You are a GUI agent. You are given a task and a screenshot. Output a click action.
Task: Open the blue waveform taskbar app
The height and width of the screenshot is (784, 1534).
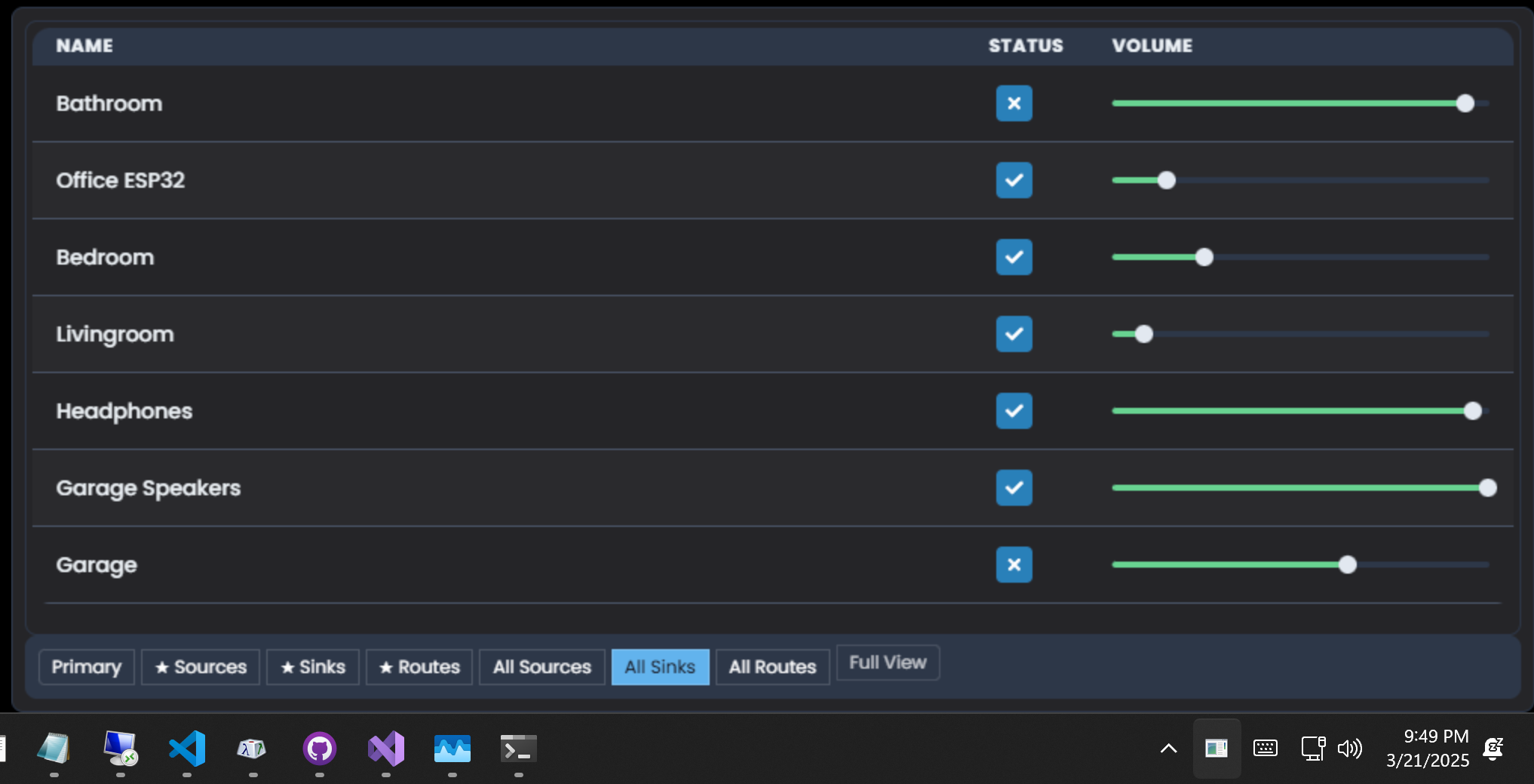coord(453,749)
